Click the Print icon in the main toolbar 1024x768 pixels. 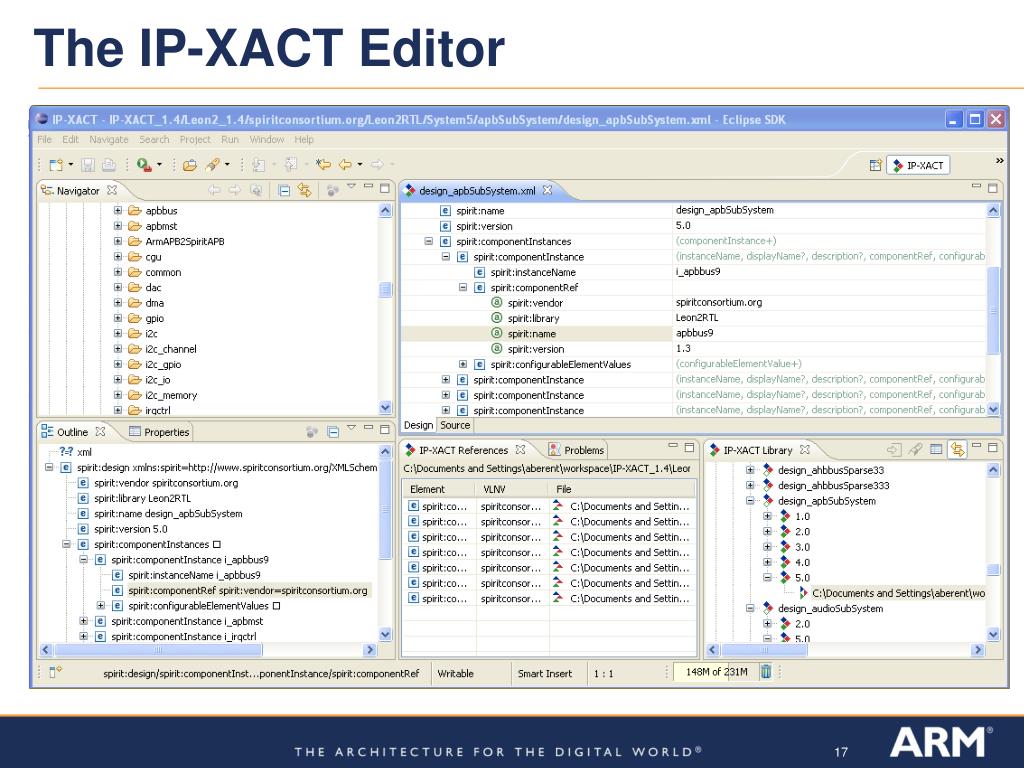[108, 165]
